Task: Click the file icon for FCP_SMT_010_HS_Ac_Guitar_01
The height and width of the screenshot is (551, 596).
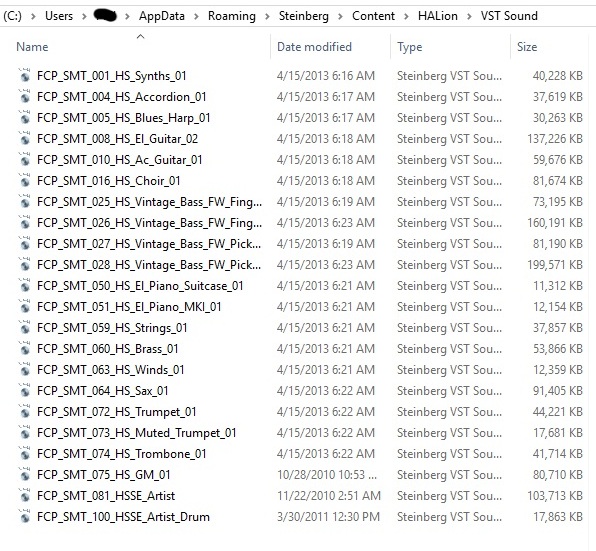Action: [24, 159]
